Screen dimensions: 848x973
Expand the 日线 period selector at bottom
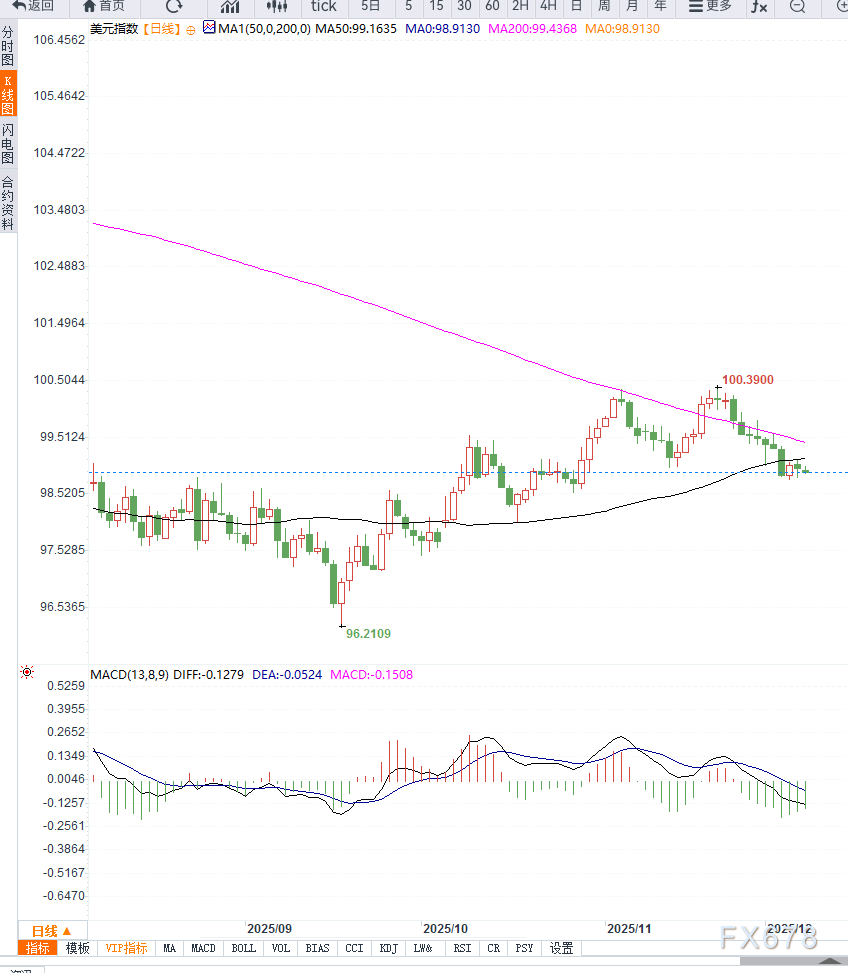click(52, 929)
